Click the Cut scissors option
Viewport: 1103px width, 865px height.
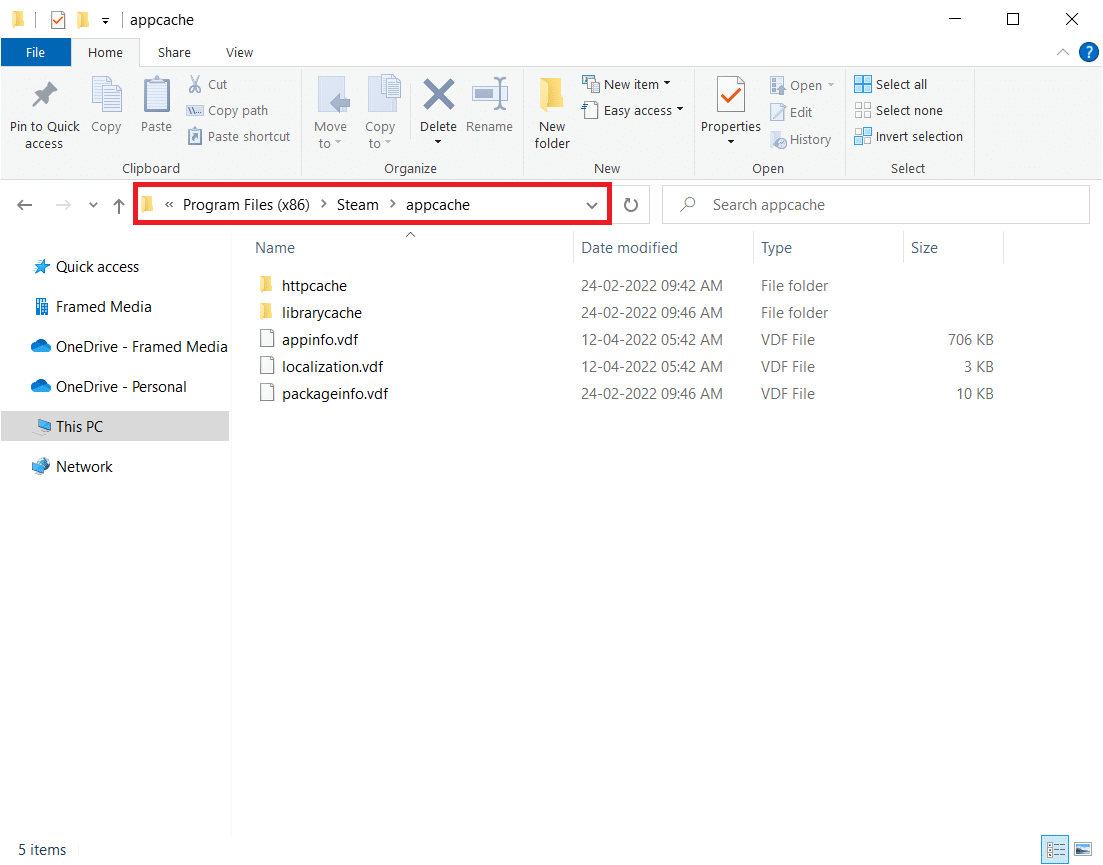(x=208, y=84)
